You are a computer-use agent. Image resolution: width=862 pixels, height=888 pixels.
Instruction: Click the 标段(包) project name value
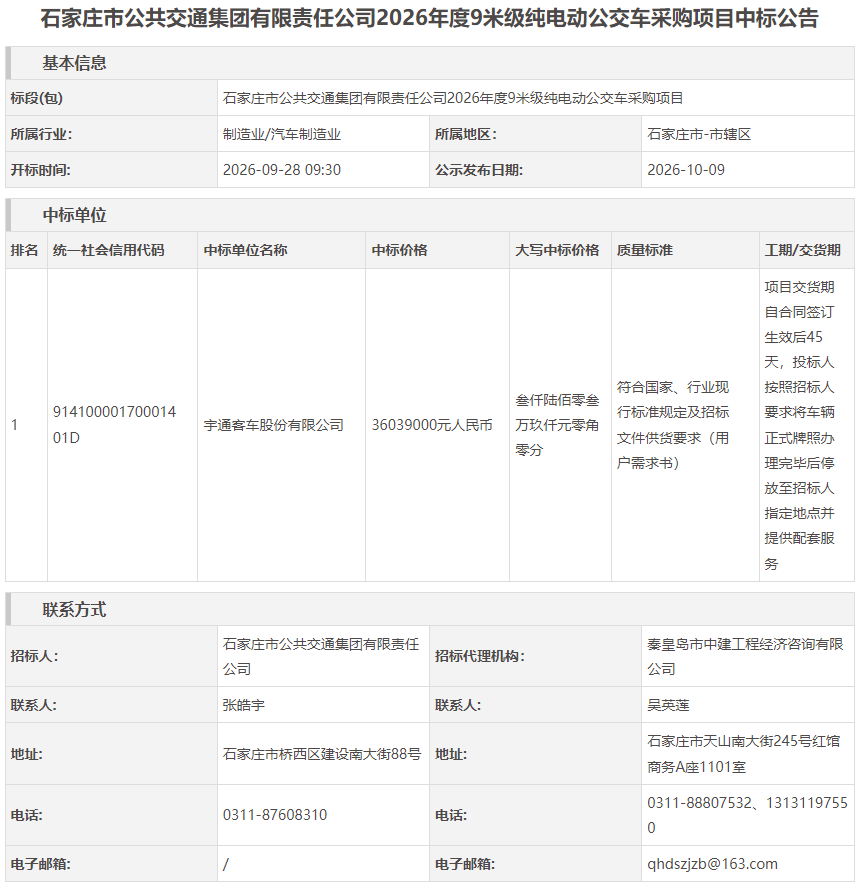[x=453, y=98]
